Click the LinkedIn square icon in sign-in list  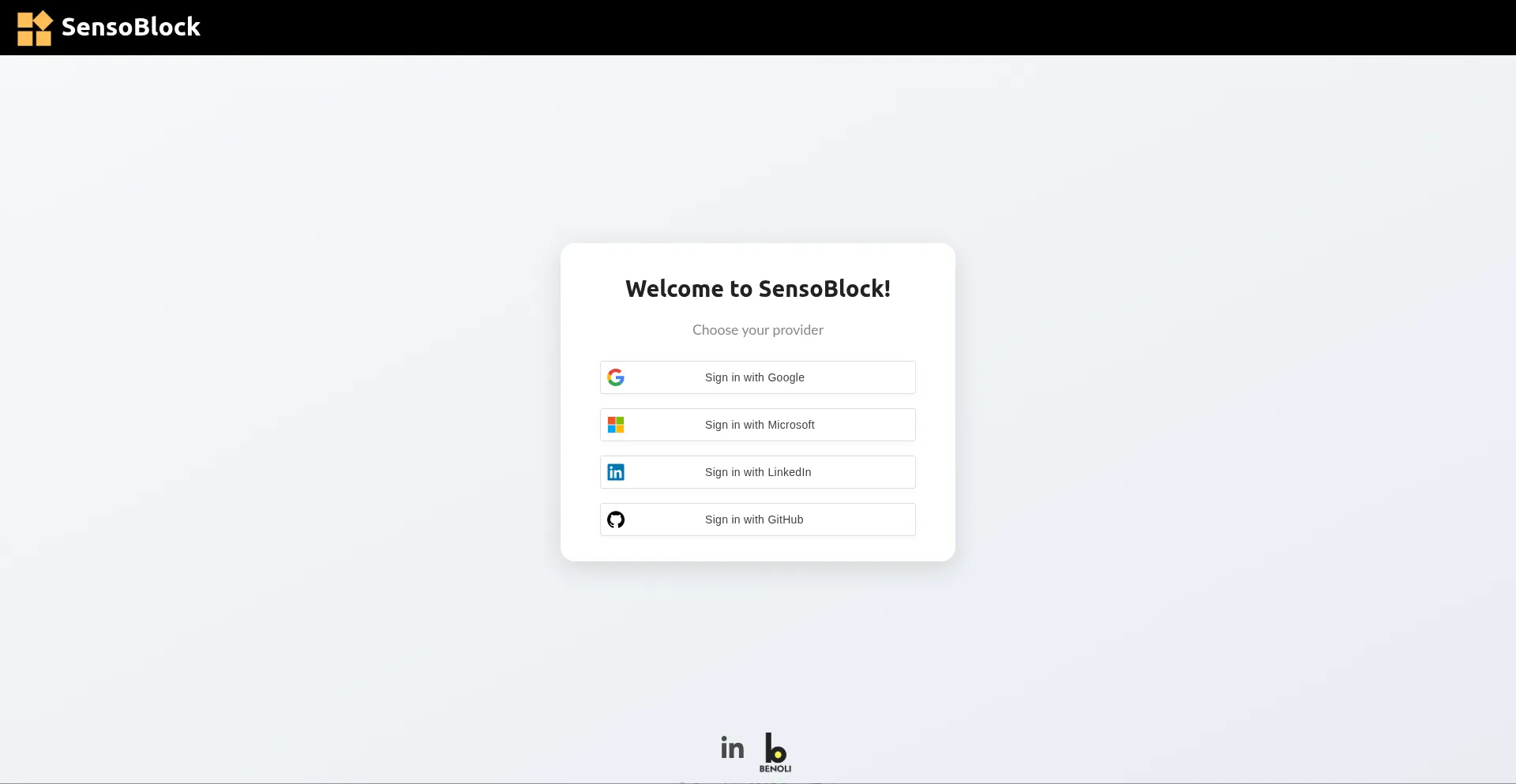tap(616, 471)
